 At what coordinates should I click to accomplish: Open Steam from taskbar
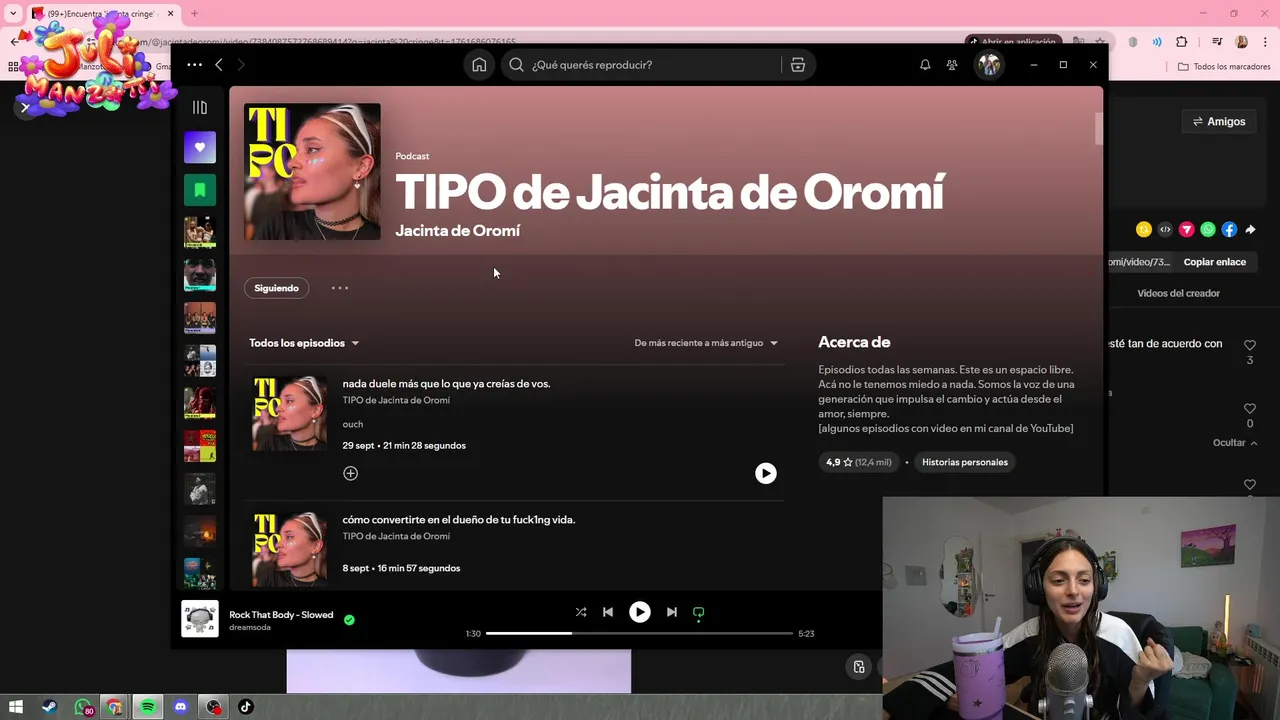pos(49,707)
